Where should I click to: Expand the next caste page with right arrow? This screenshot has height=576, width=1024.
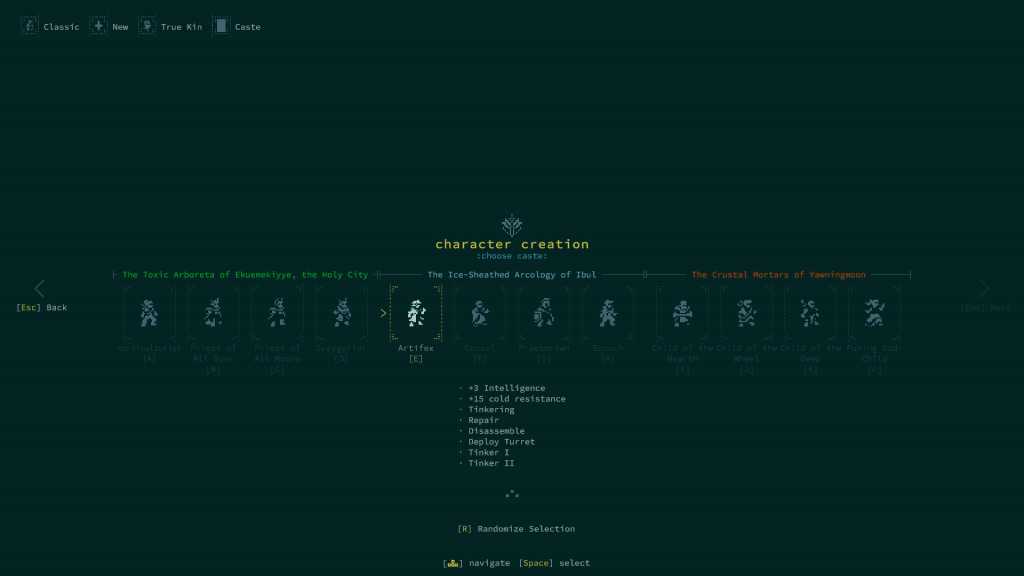985,289
